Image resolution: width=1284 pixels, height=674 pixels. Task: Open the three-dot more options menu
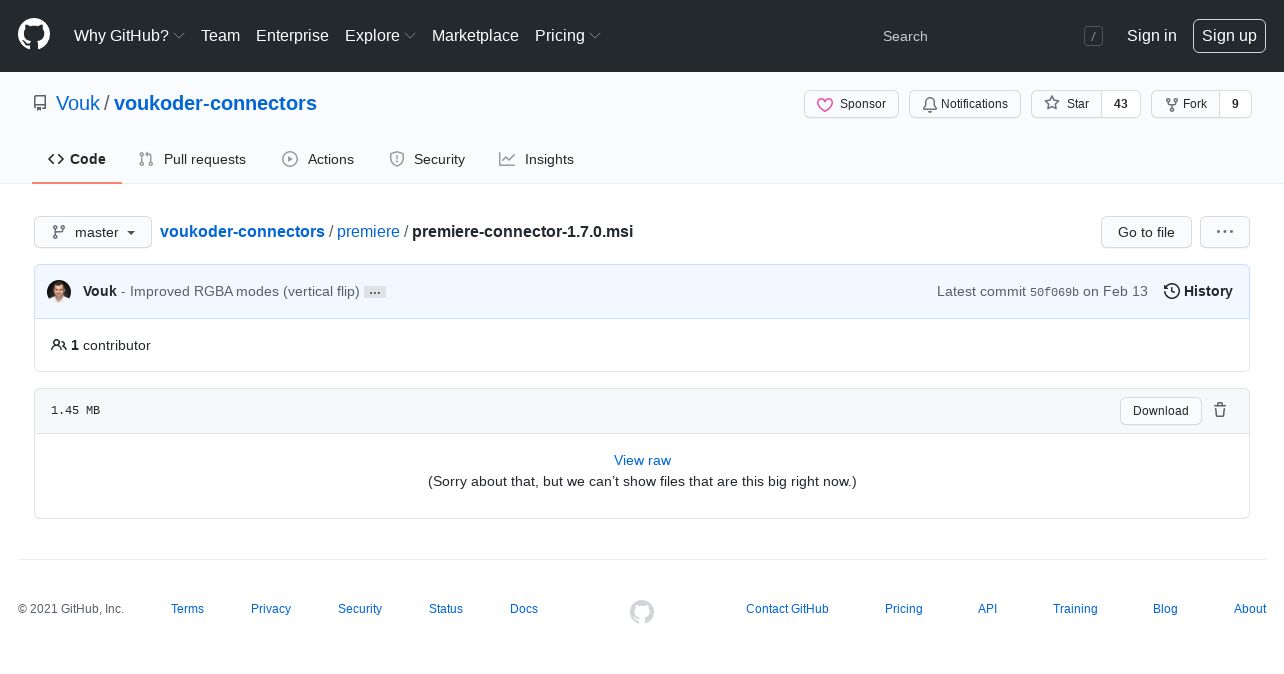pos(1225,232)
